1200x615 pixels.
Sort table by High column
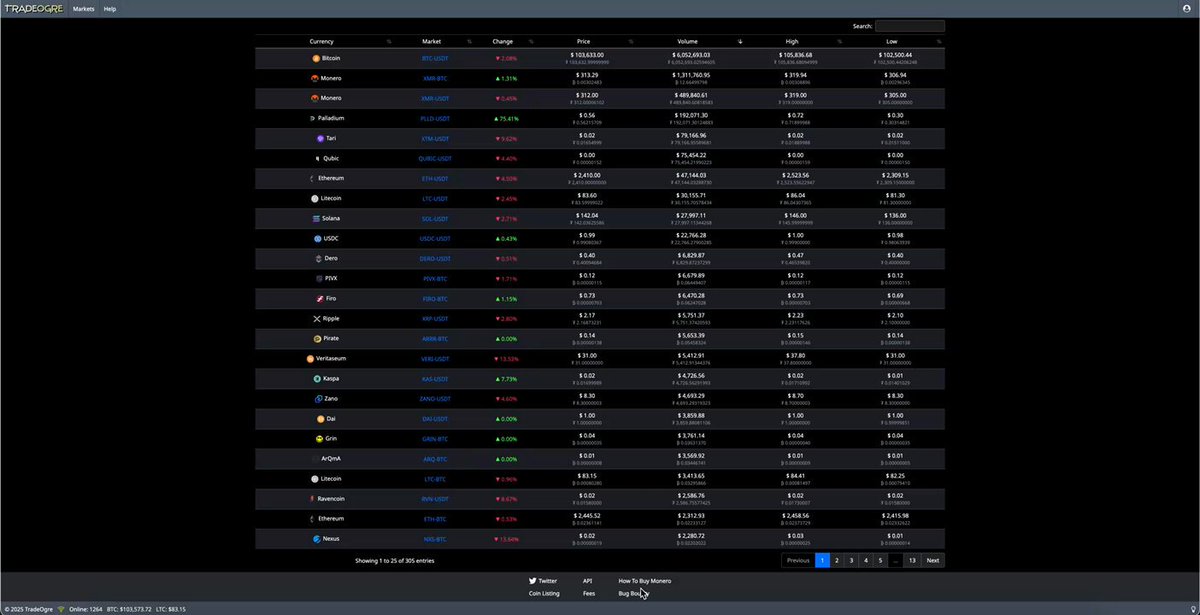point(793,41)
